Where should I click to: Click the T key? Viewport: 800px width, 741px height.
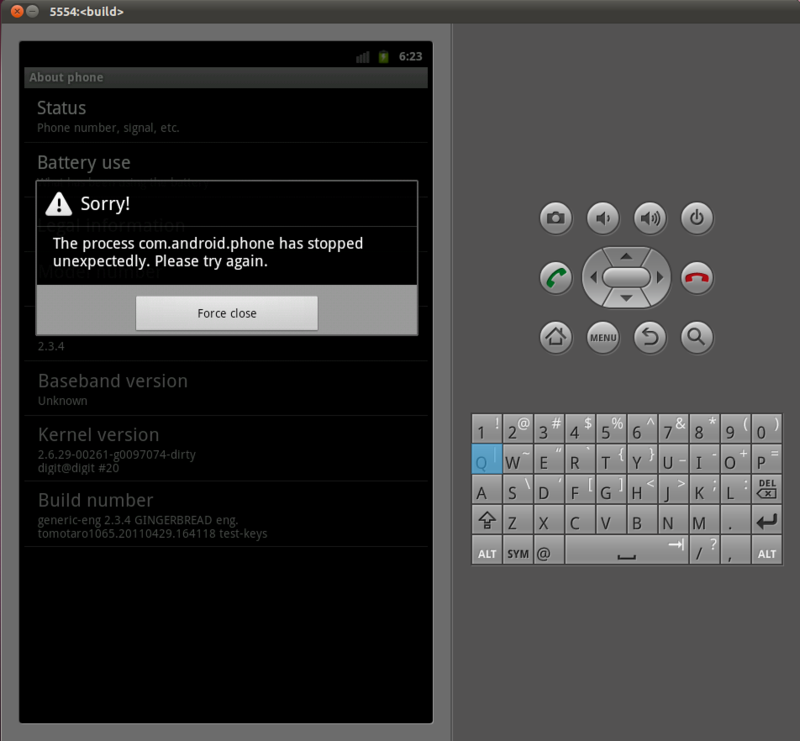coord(611,459)
